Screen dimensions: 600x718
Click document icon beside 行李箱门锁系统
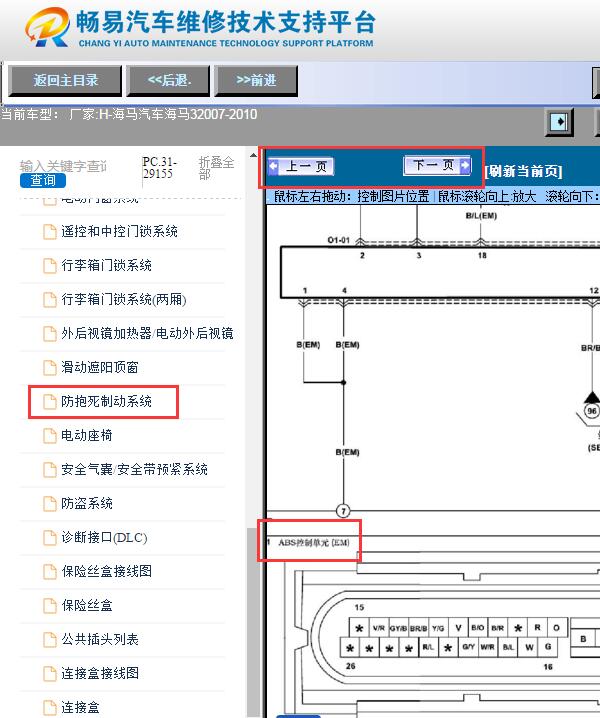[49, 266]
